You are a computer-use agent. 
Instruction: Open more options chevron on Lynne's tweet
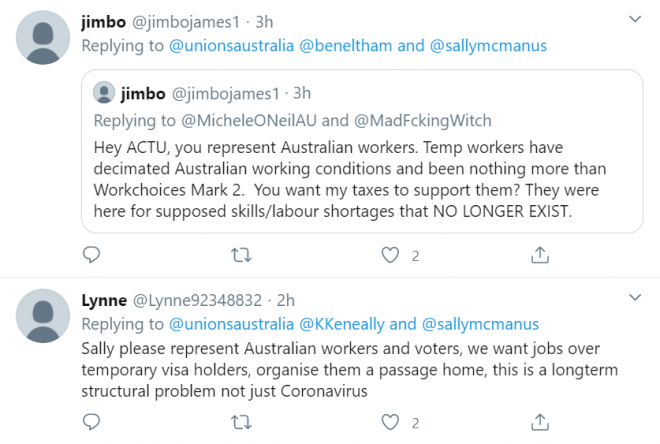tap(634, 297)
